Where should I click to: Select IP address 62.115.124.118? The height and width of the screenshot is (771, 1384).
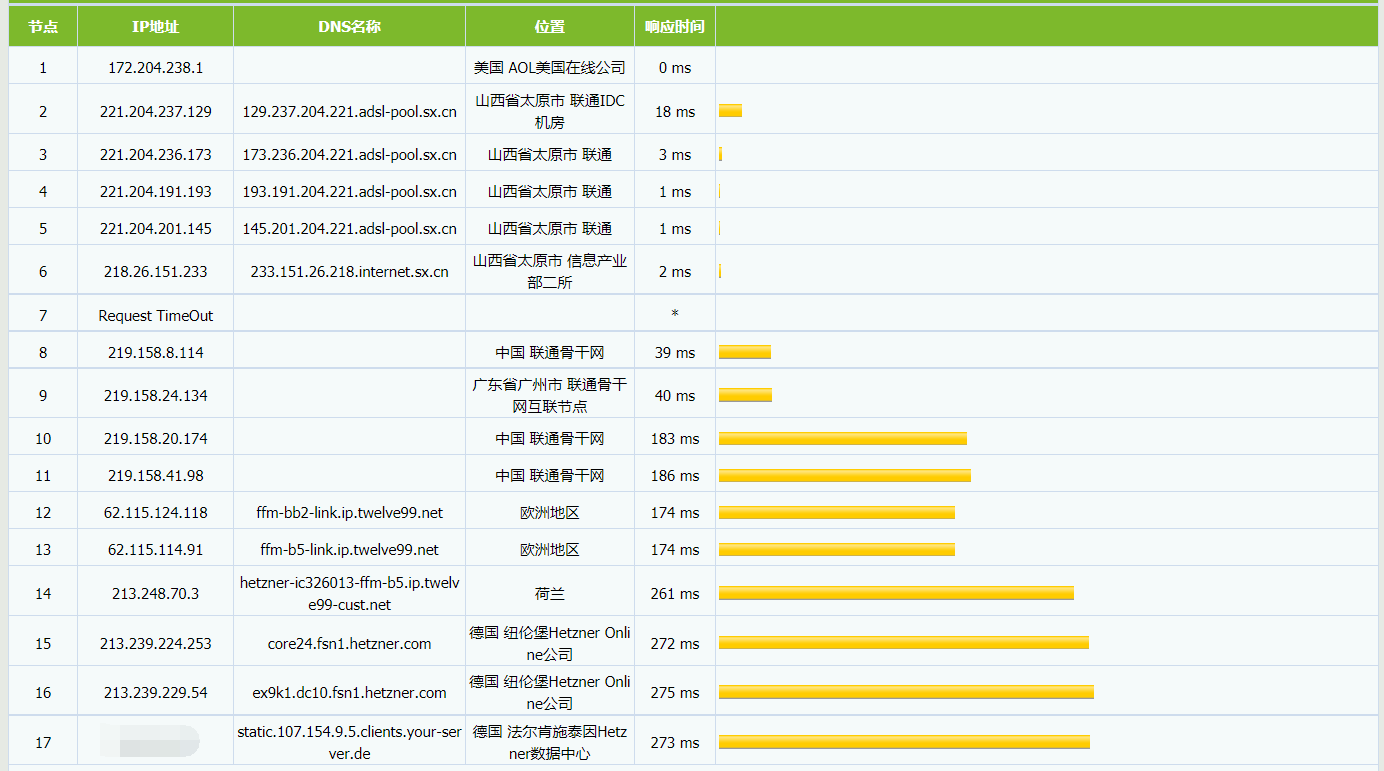coord(156,513)
